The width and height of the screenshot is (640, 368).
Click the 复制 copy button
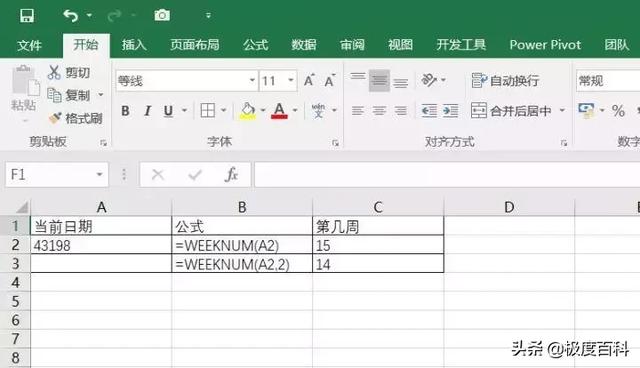click(x=69, y=95)
